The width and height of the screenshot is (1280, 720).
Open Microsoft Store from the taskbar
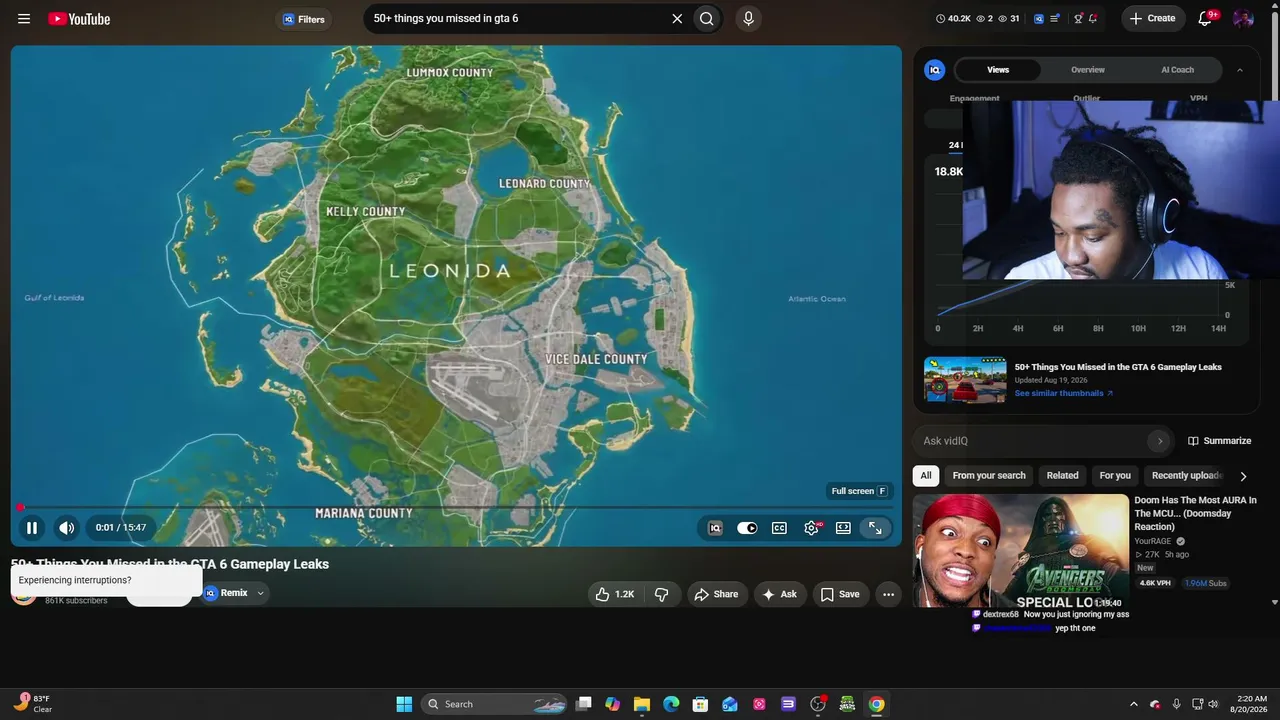pyautogui.click(x=700, y=704)
